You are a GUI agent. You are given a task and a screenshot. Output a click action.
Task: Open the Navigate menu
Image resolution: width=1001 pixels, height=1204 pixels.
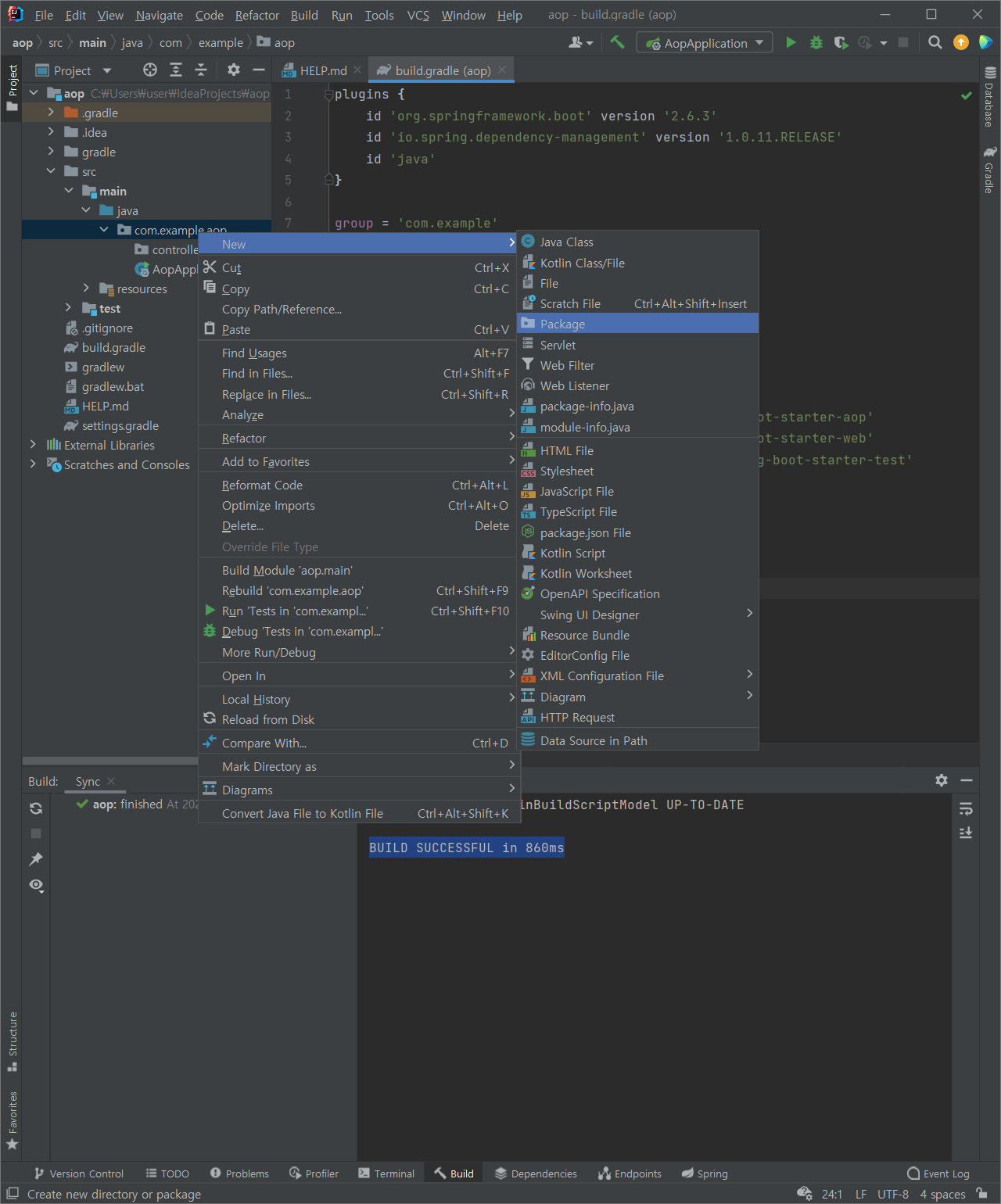point(159,15)
